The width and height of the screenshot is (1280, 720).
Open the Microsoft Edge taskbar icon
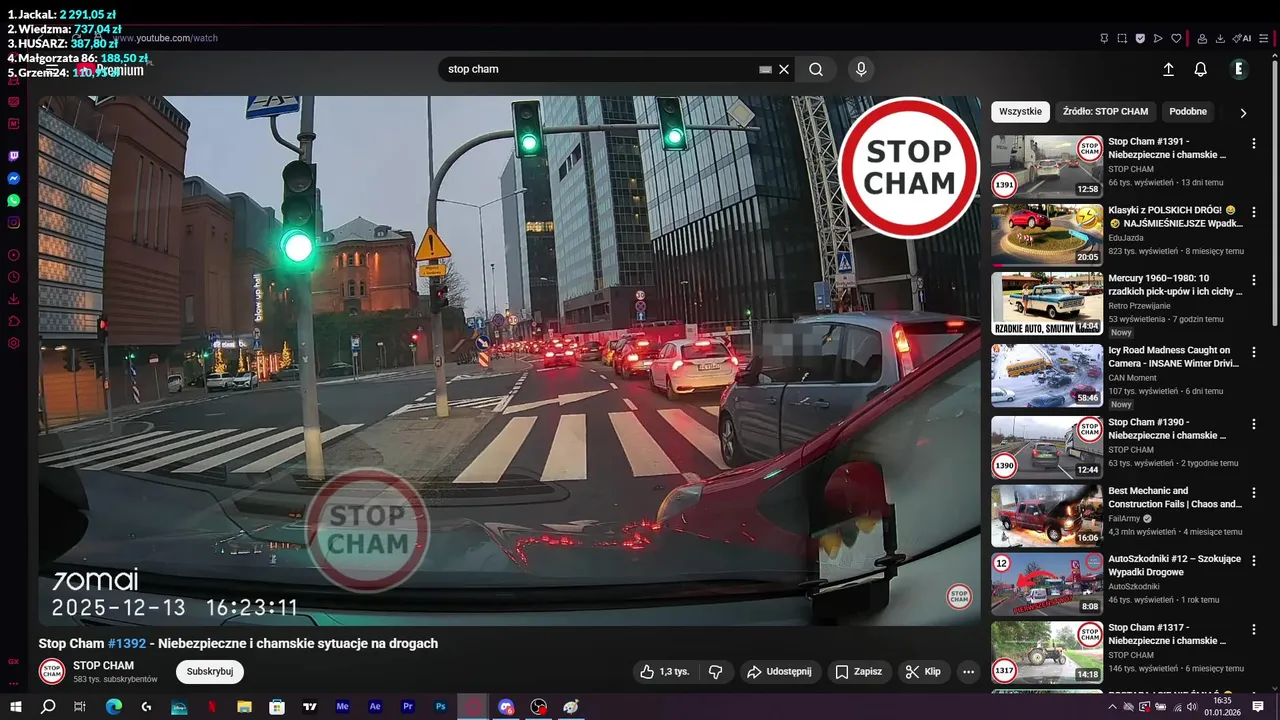114,706
